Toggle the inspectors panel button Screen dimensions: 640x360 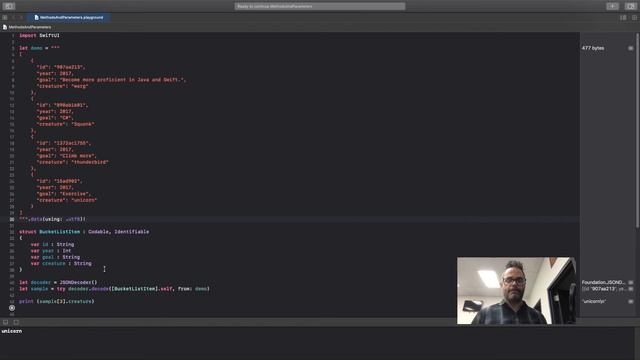pyautogui.click(x=631, y=6)
